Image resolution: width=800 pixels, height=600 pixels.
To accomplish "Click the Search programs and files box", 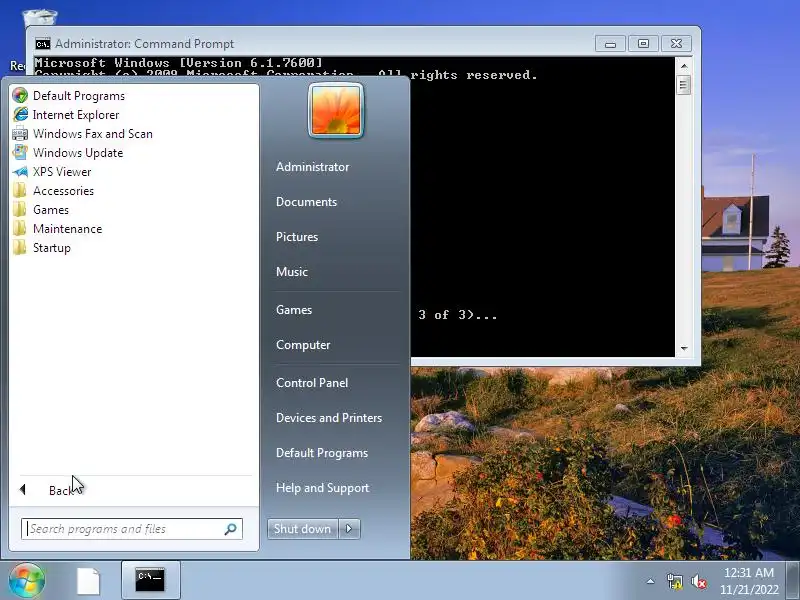I will pos(132,529).
